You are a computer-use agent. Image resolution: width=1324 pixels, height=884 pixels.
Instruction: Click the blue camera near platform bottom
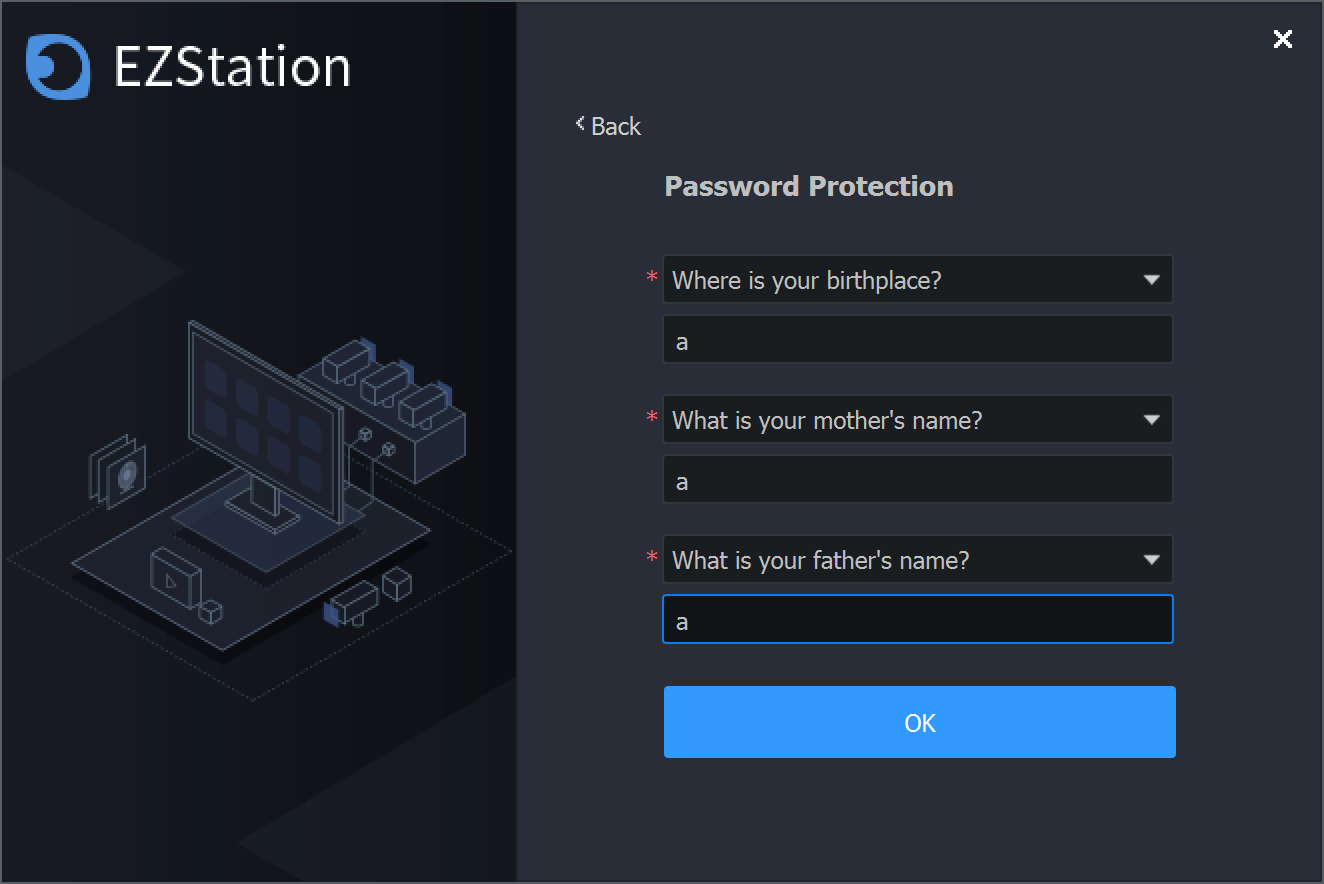(x=350, y=605)
